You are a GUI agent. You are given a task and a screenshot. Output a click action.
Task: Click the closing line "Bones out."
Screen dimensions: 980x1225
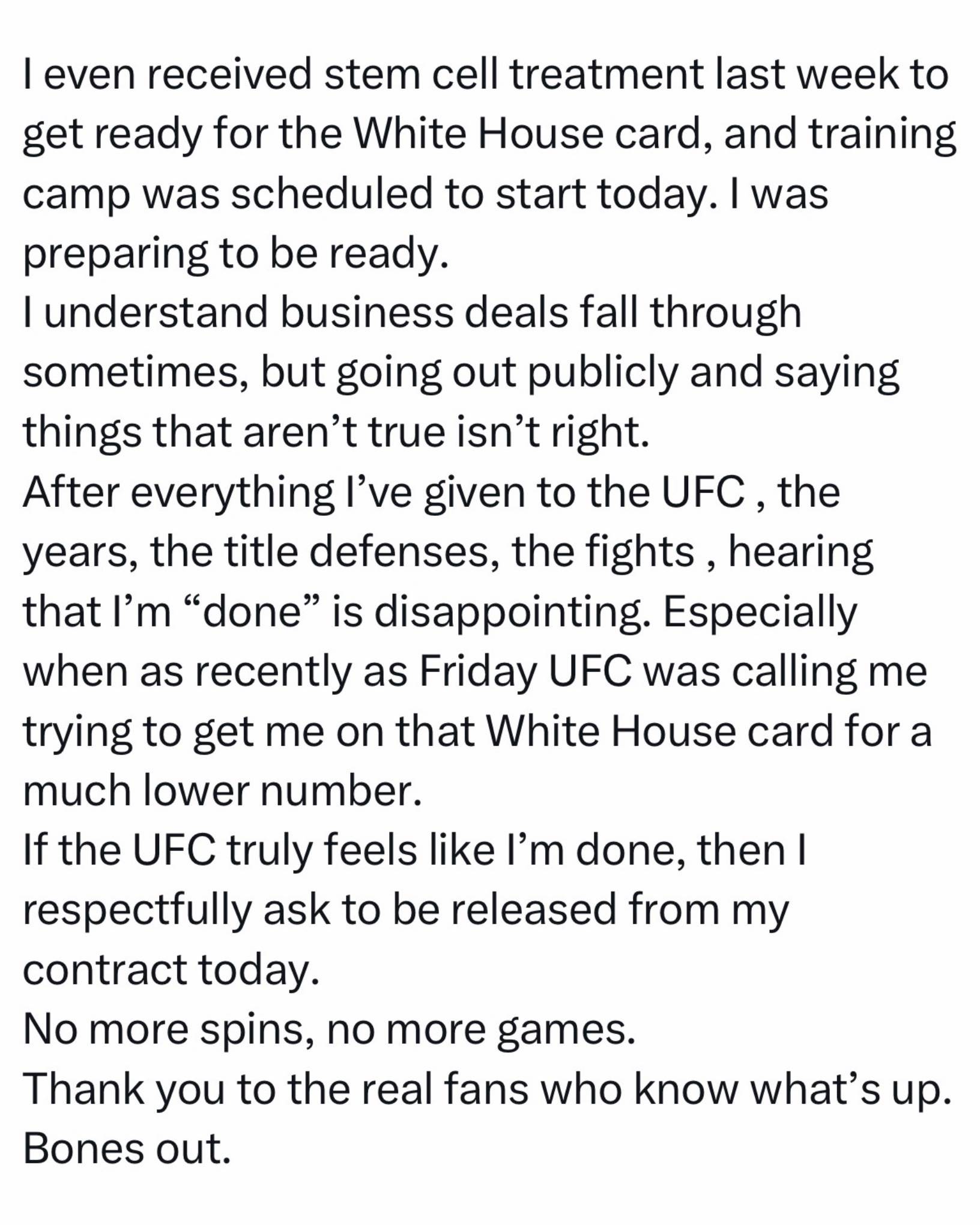(x=127, y=1149)
